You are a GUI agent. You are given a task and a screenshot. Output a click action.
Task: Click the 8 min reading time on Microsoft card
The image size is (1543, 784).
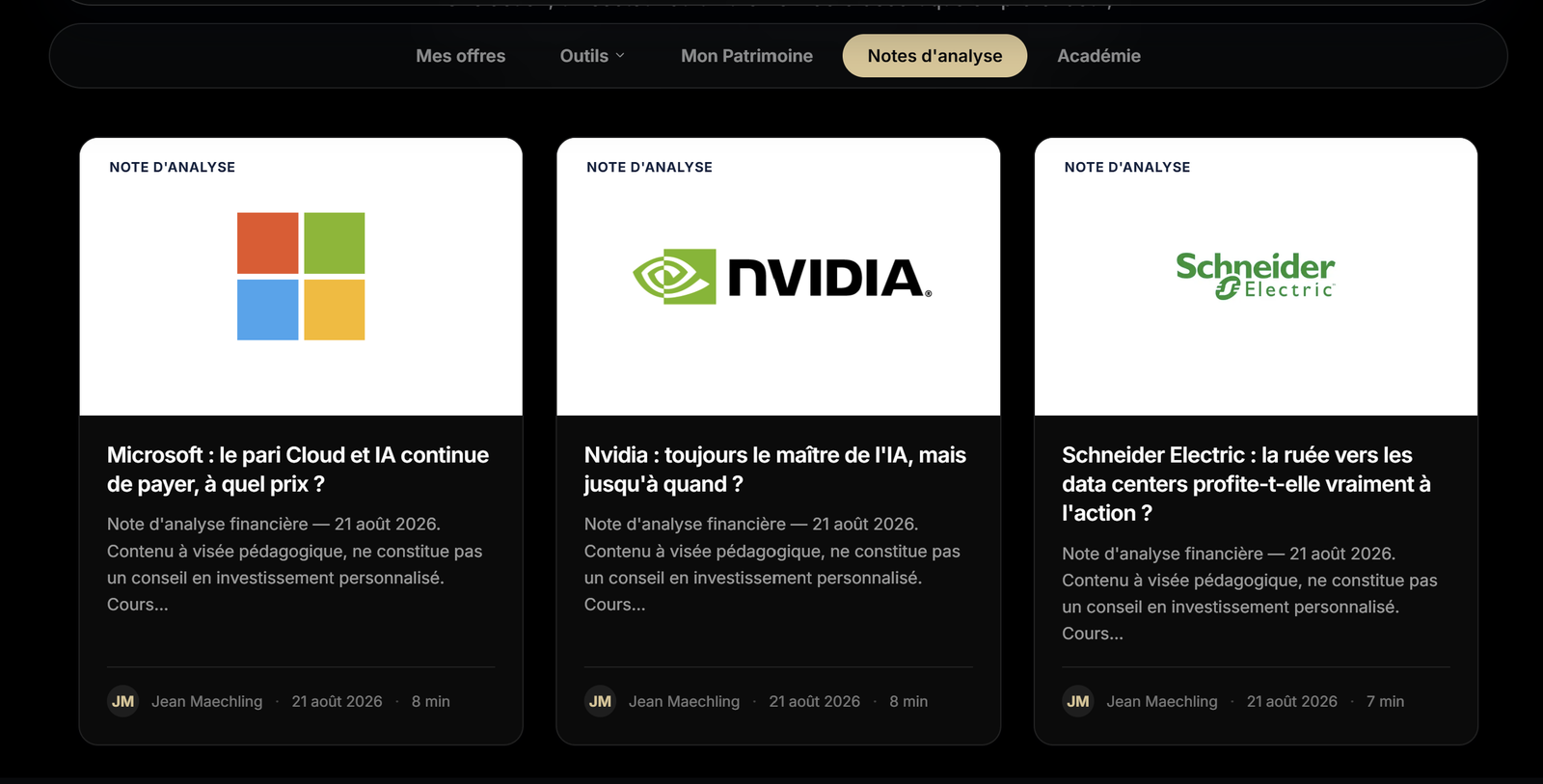(430, 702)
